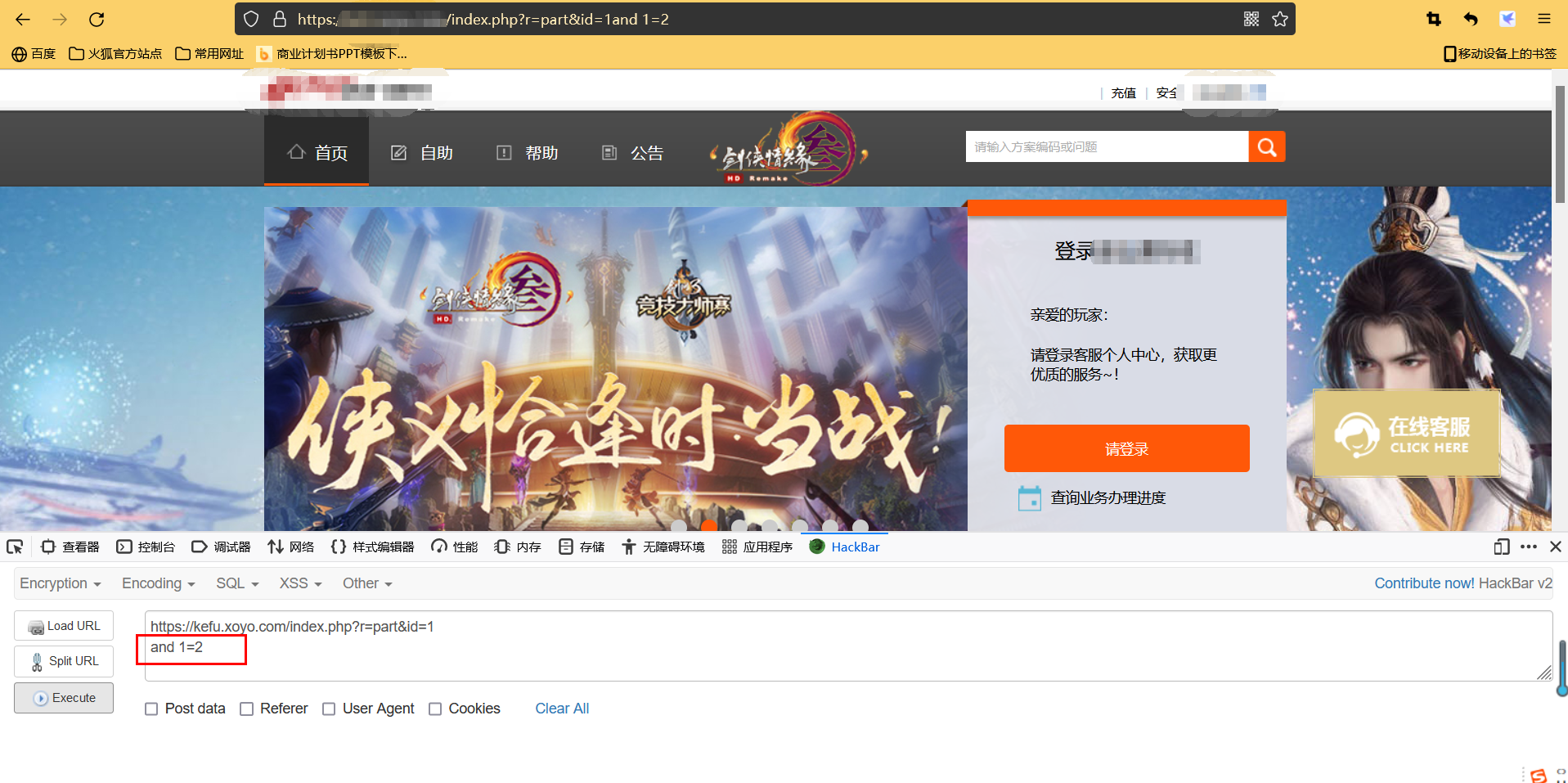Screen dimensions: 1568x783
Task: Enable the Cookies checkbox
Action: click(x=435, y=709)
